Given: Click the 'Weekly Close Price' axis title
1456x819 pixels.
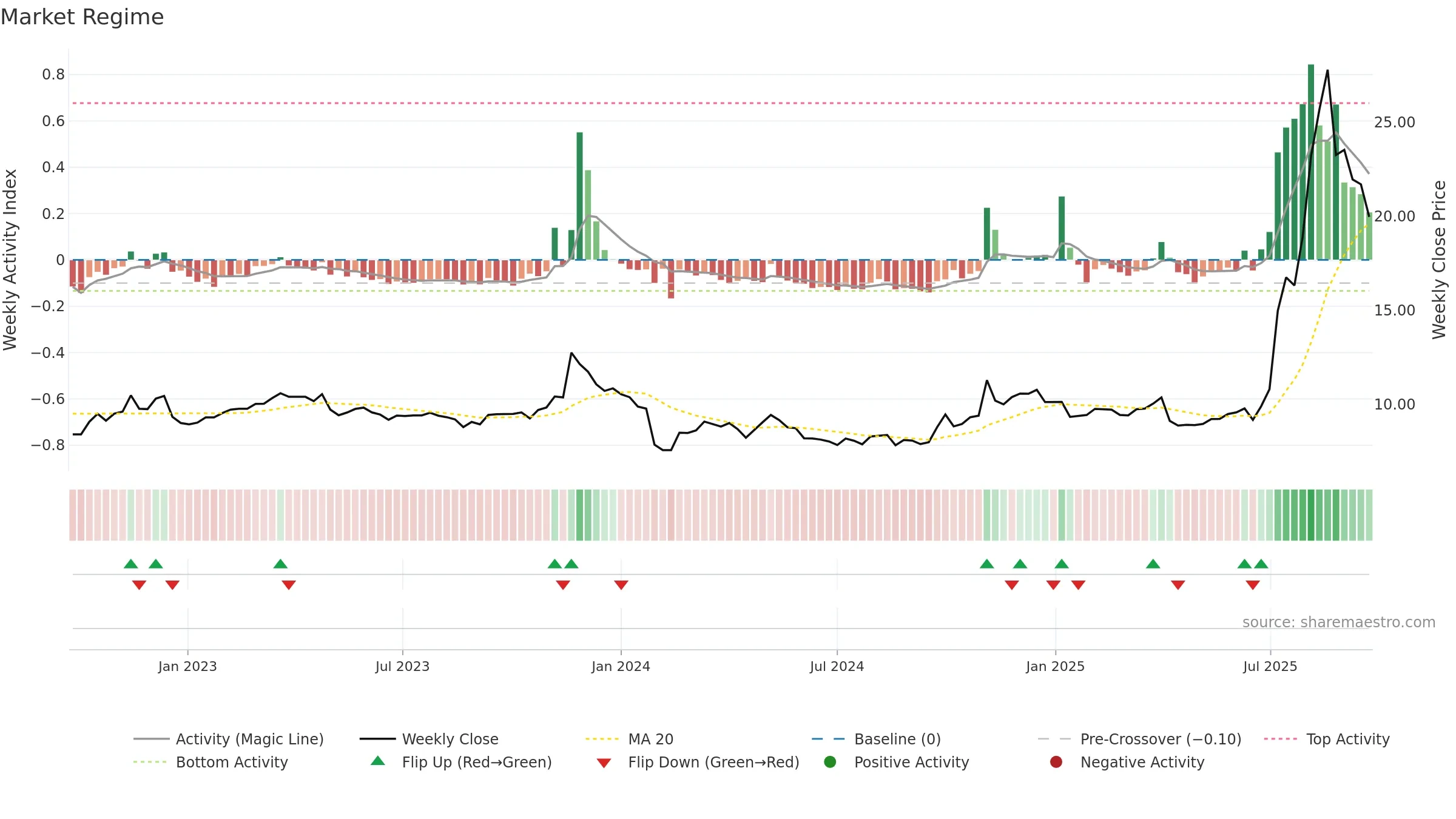Looking at the screenshot, I should pyautogui.click(x=1439, y=260).
